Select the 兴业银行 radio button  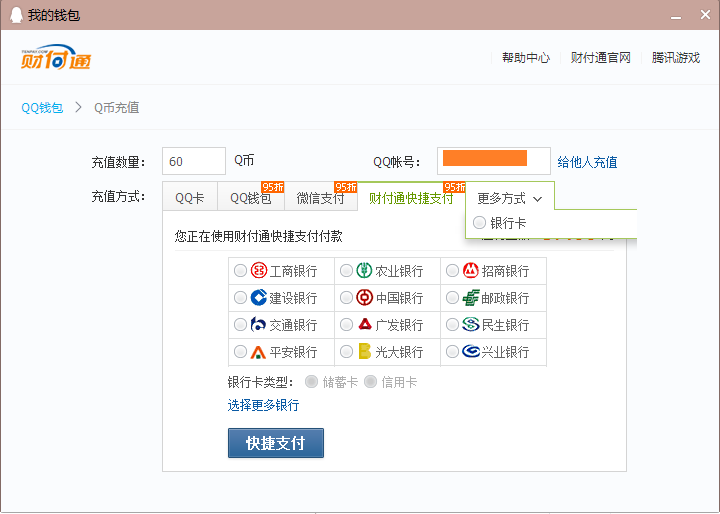click(452, 352)
